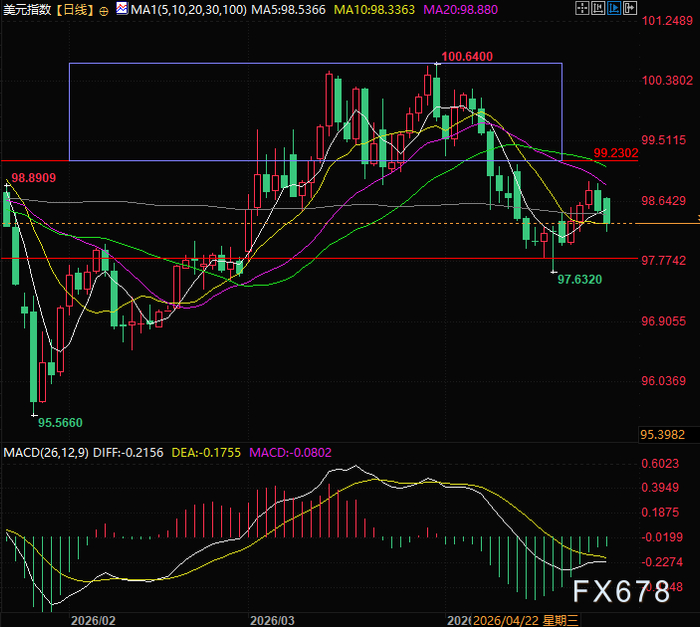Click the 96.0369 price axis value
The image size is (700, 627).
coord(663,381)
